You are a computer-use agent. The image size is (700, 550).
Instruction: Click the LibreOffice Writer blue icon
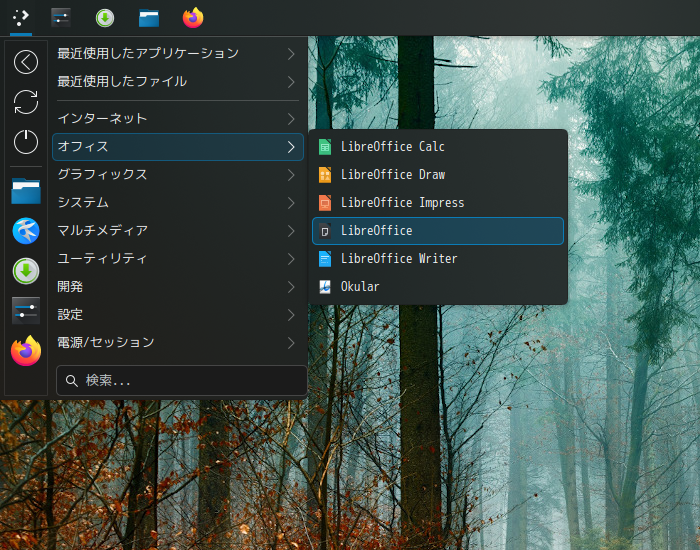pos(325,259)
